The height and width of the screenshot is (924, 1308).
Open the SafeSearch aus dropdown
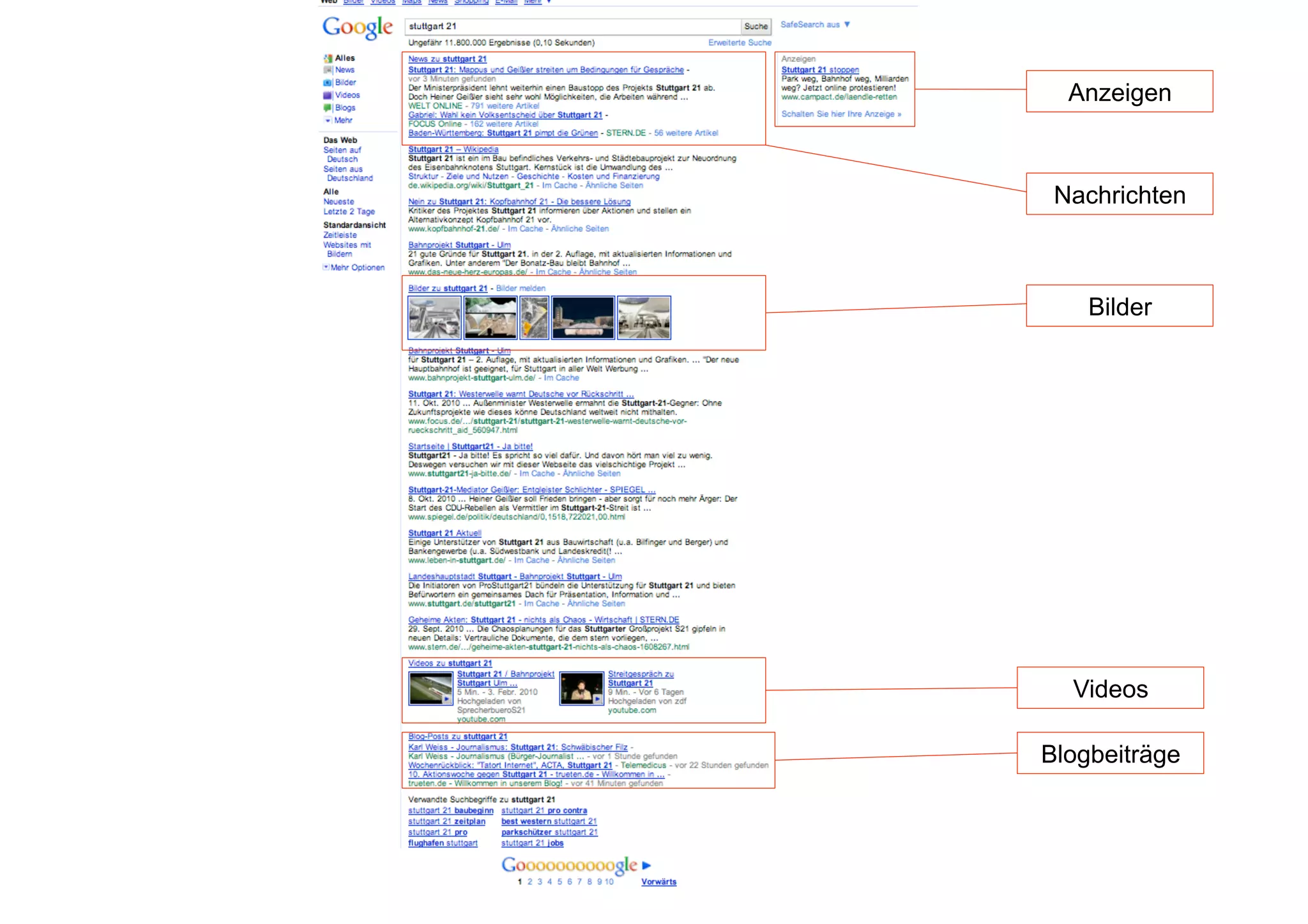click(815, 24)
